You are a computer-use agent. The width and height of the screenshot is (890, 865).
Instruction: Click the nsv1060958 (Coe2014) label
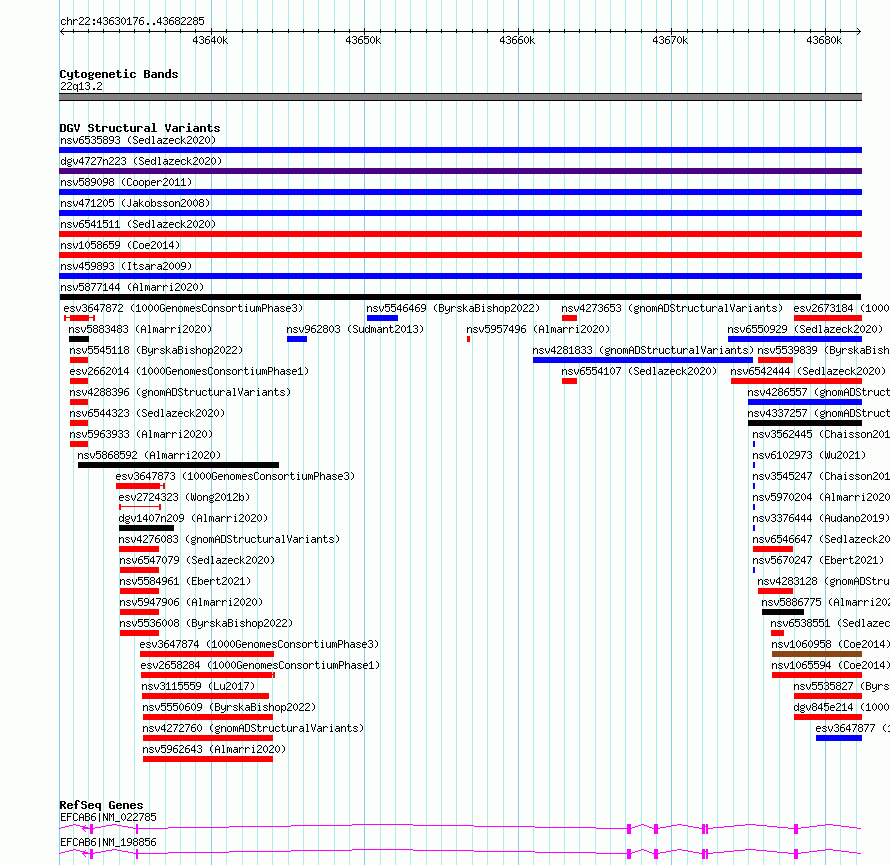click(830, 644)
